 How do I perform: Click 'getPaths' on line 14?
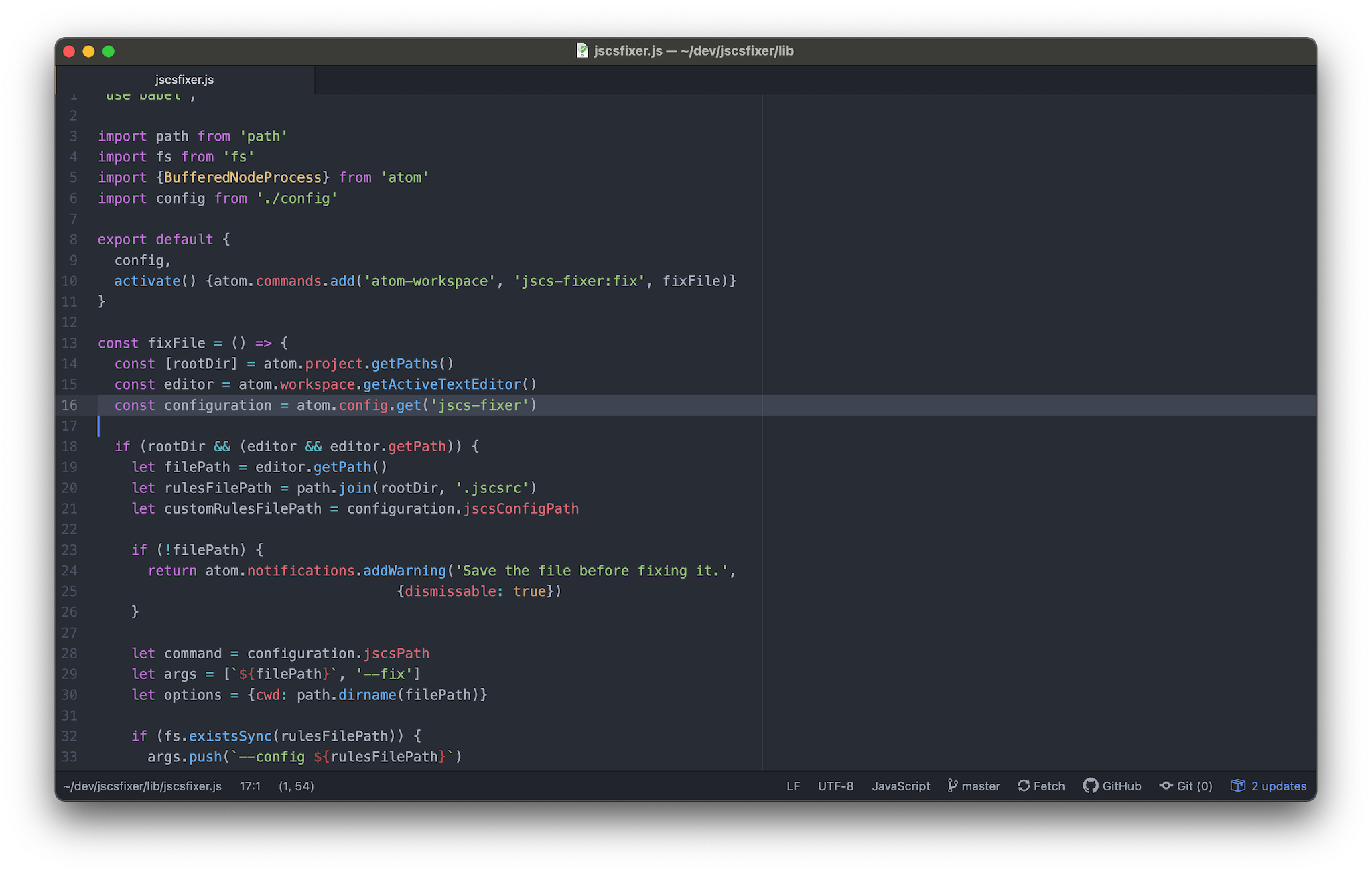click(405, 364)
